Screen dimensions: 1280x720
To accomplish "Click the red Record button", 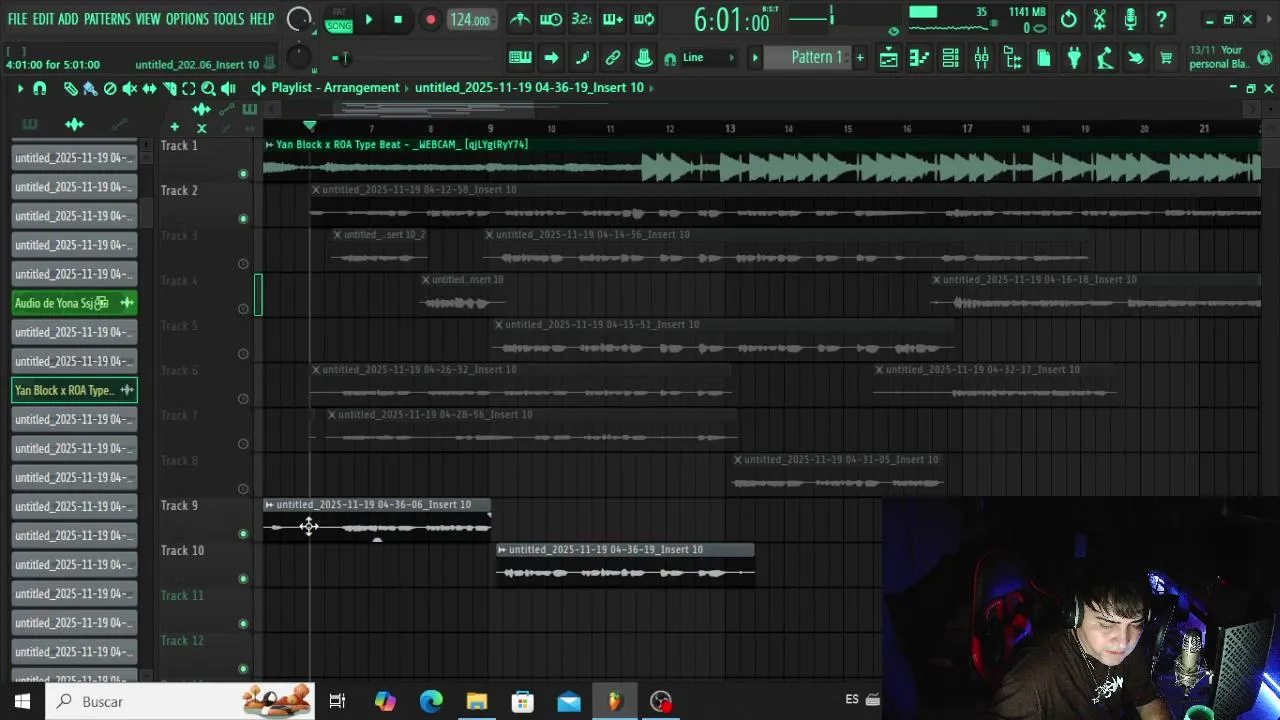I will [430, 19].
